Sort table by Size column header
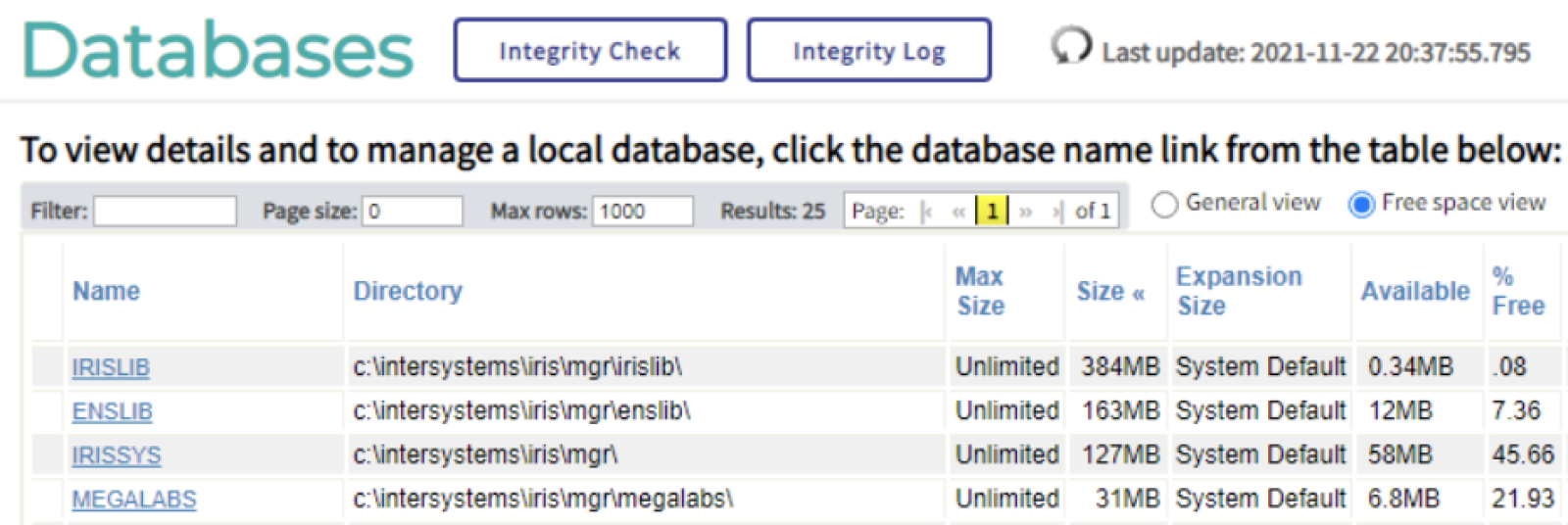The width and height of the screenshot is (1568, 525). 1101,292
